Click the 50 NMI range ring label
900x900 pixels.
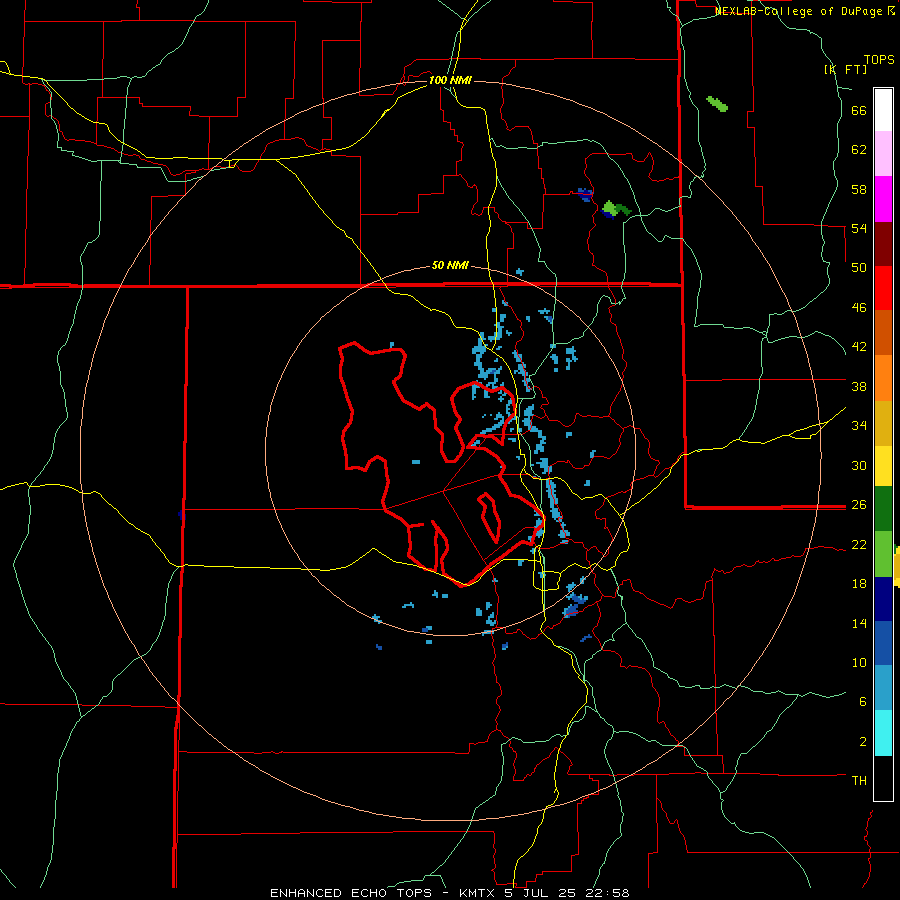(450, 265)
